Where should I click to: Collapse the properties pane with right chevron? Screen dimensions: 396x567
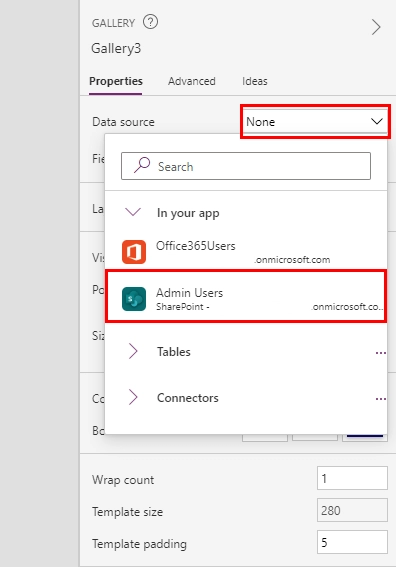tap(376, 27)
